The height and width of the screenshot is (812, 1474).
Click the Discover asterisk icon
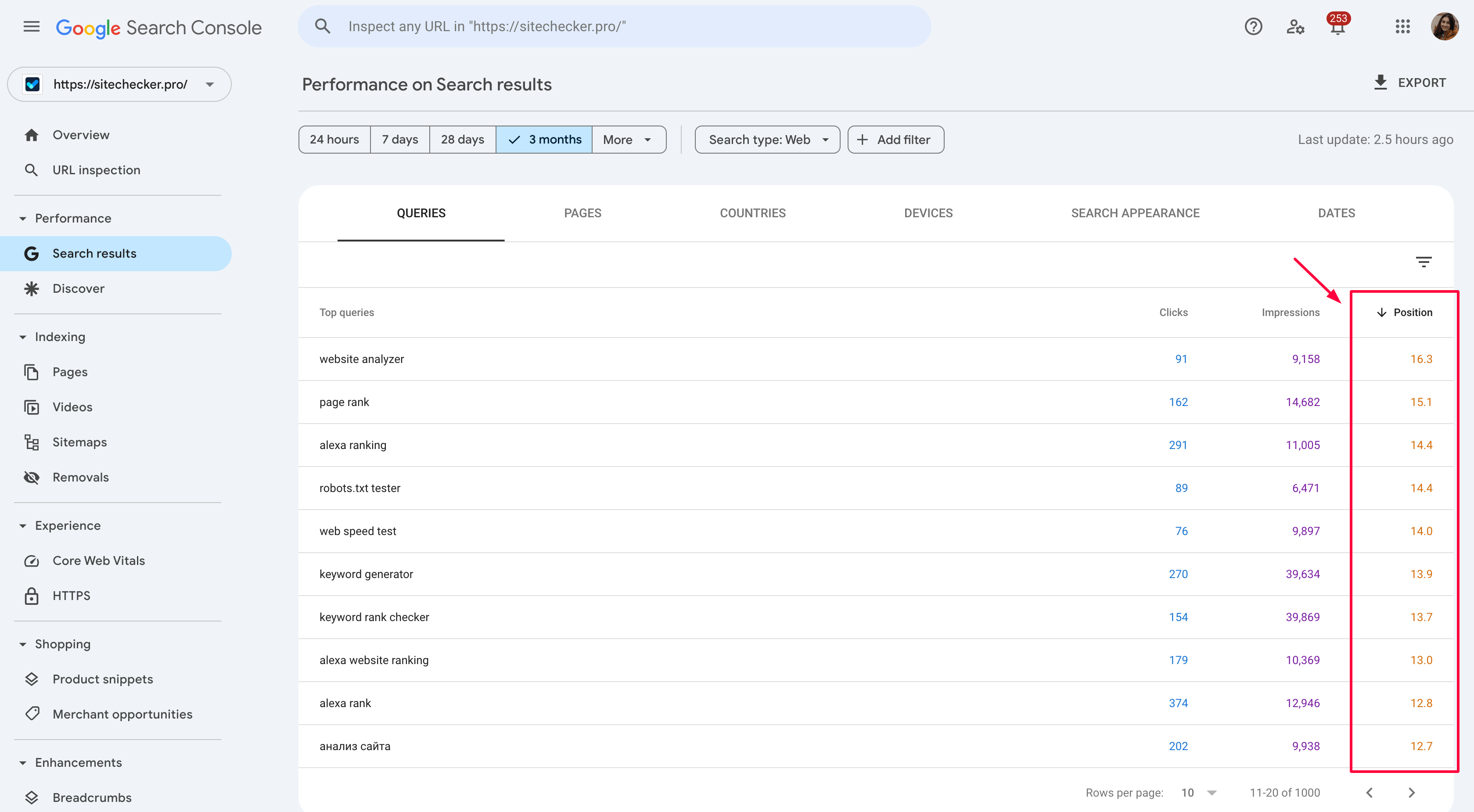(x=32, y=288)
